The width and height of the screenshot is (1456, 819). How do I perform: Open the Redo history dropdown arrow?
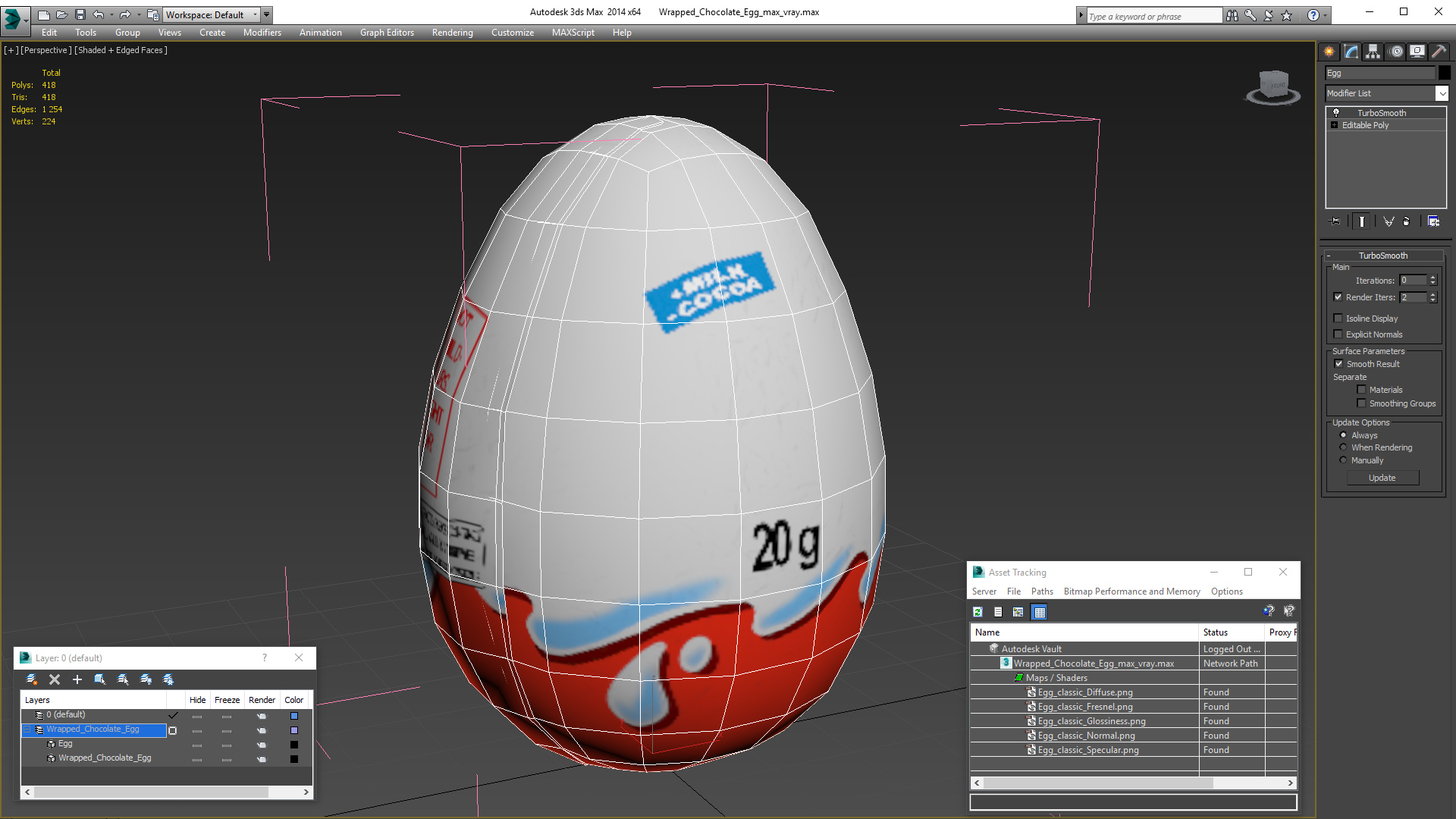tap(139, 14)
